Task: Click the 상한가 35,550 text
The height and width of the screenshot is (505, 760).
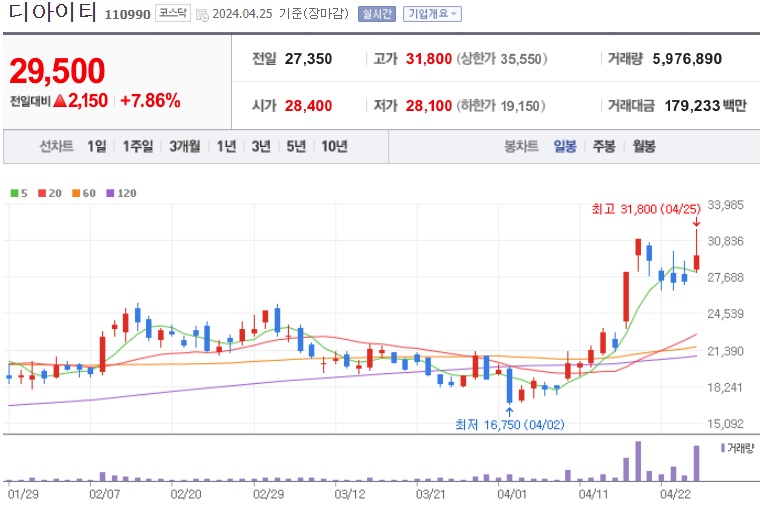Action: pos(502,59)
